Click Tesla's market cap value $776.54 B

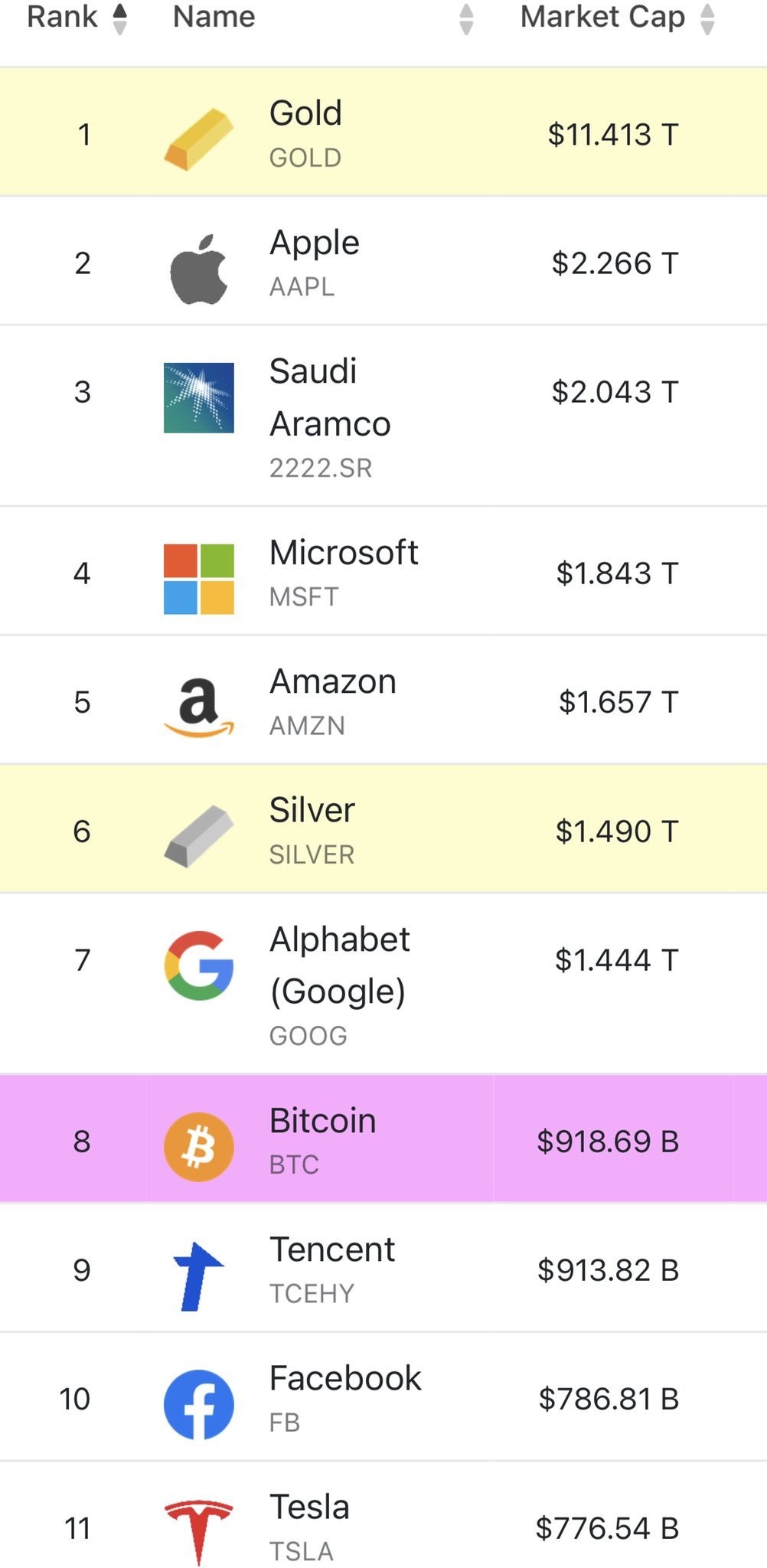pos(606,1528)
